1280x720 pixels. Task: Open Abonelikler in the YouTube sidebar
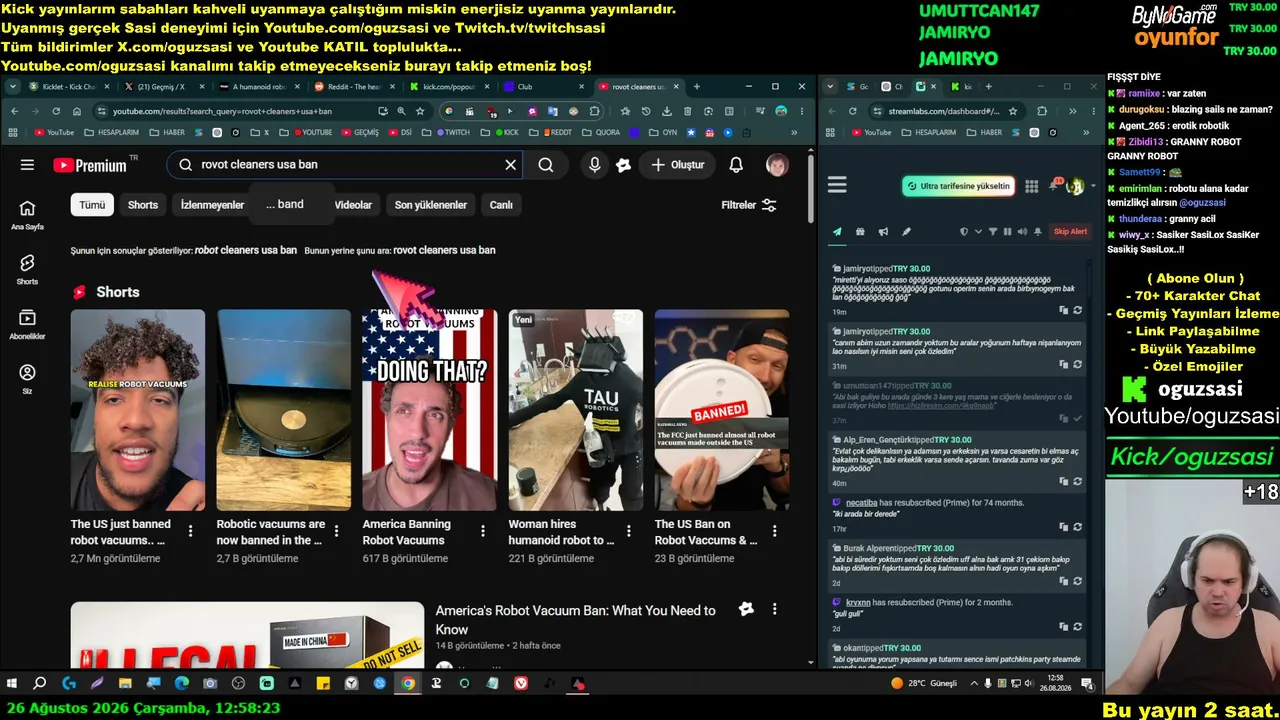point(27,324)
